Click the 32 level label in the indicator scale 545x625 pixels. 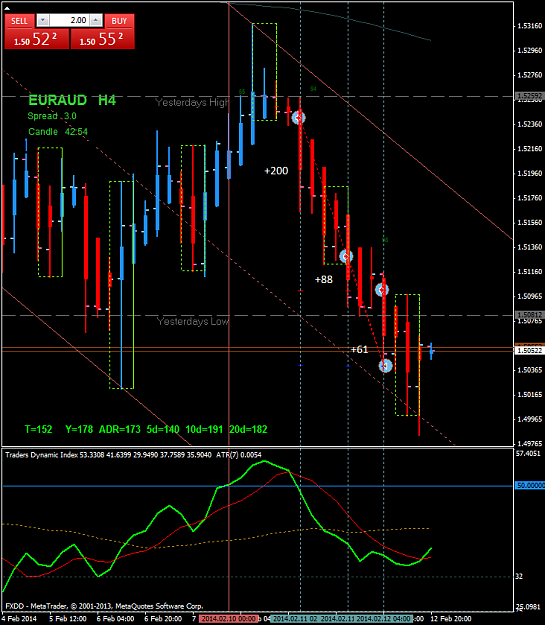(519, 576)
